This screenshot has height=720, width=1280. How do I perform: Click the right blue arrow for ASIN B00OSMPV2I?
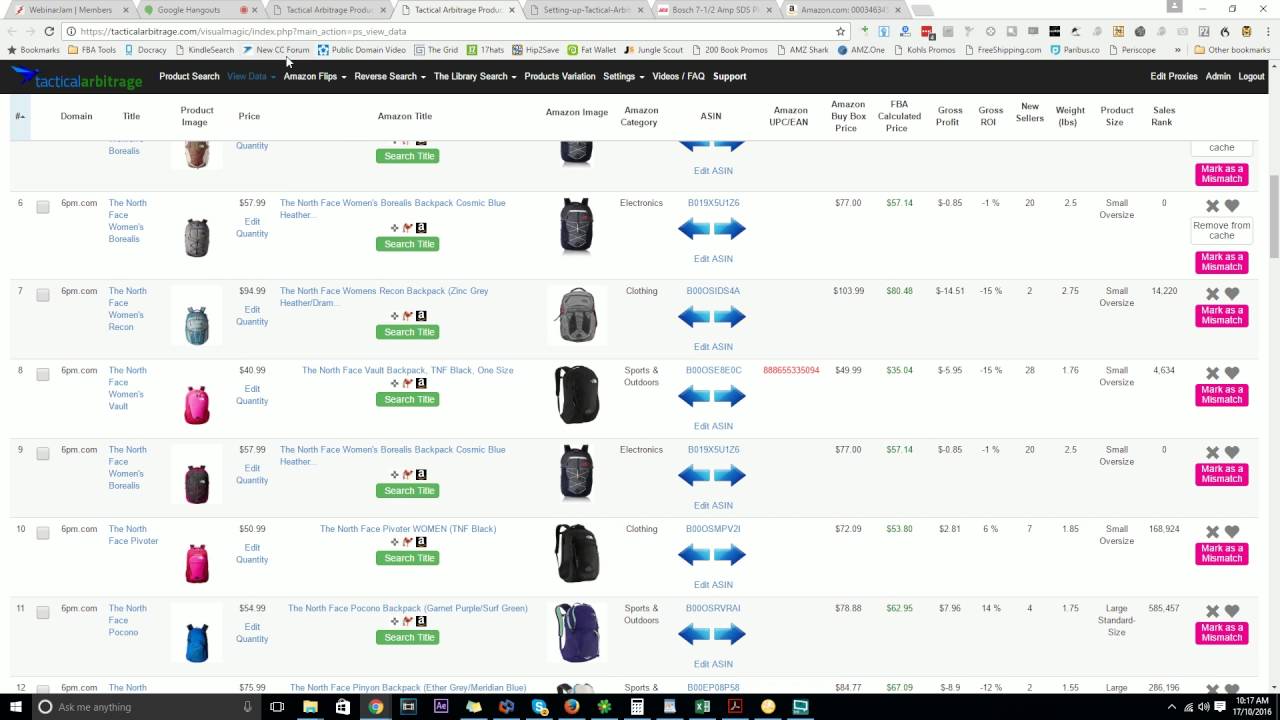pyautogui.click(x=730, y=555)
